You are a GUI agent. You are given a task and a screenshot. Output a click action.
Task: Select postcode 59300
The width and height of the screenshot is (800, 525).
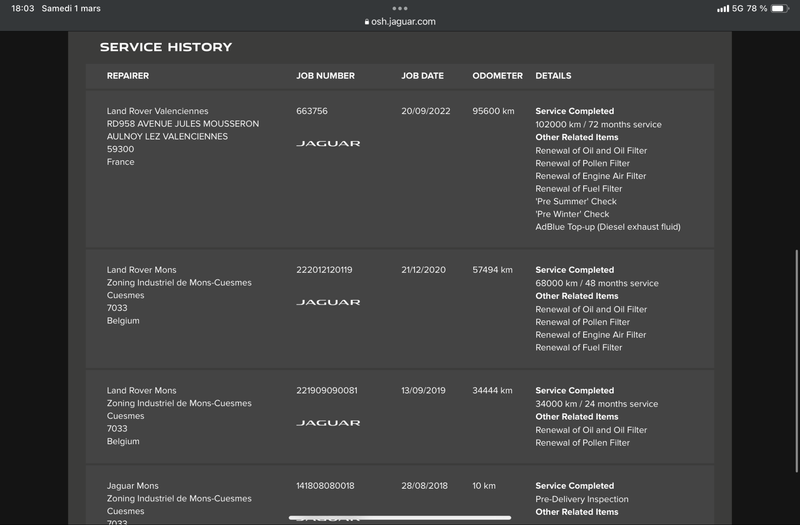(120, 149)
